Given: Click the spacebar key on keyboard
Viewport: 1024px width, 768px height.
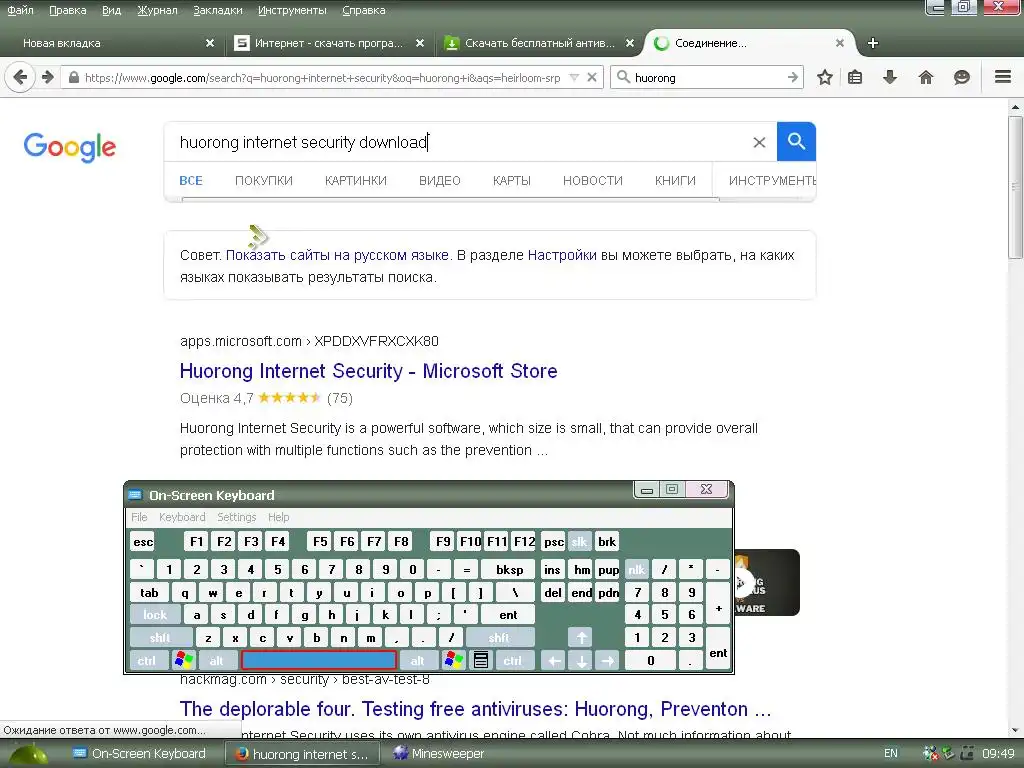Looking at the screenshot, I should pos(319,660).
